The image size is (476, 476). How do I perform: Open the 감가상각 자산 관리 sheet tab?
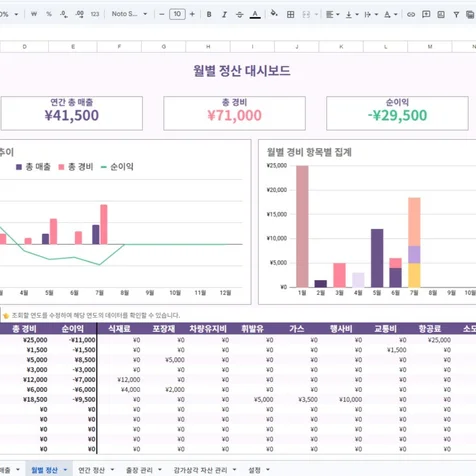point(200,470)
